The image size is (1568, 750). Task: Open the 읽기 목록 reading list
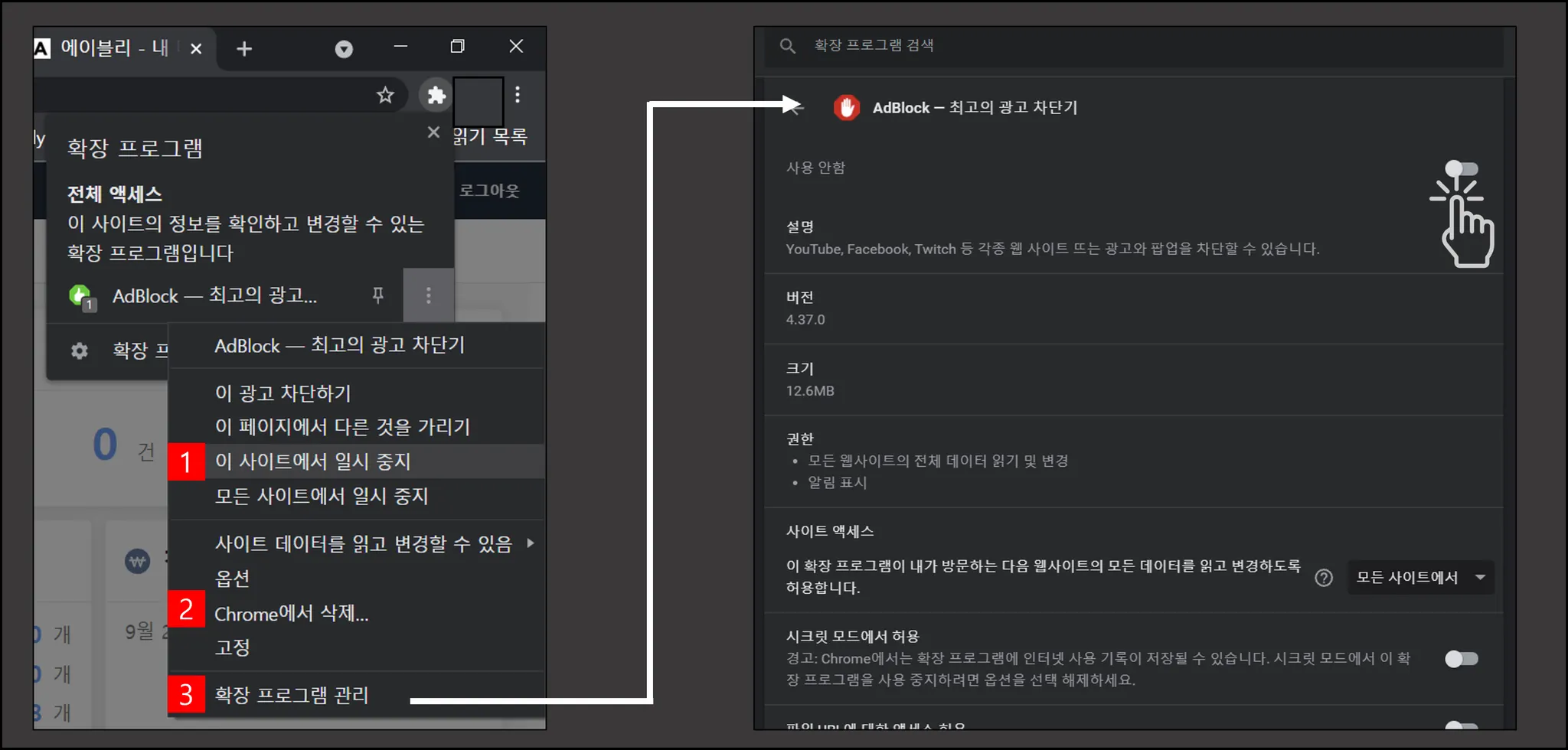click(490, 137)
